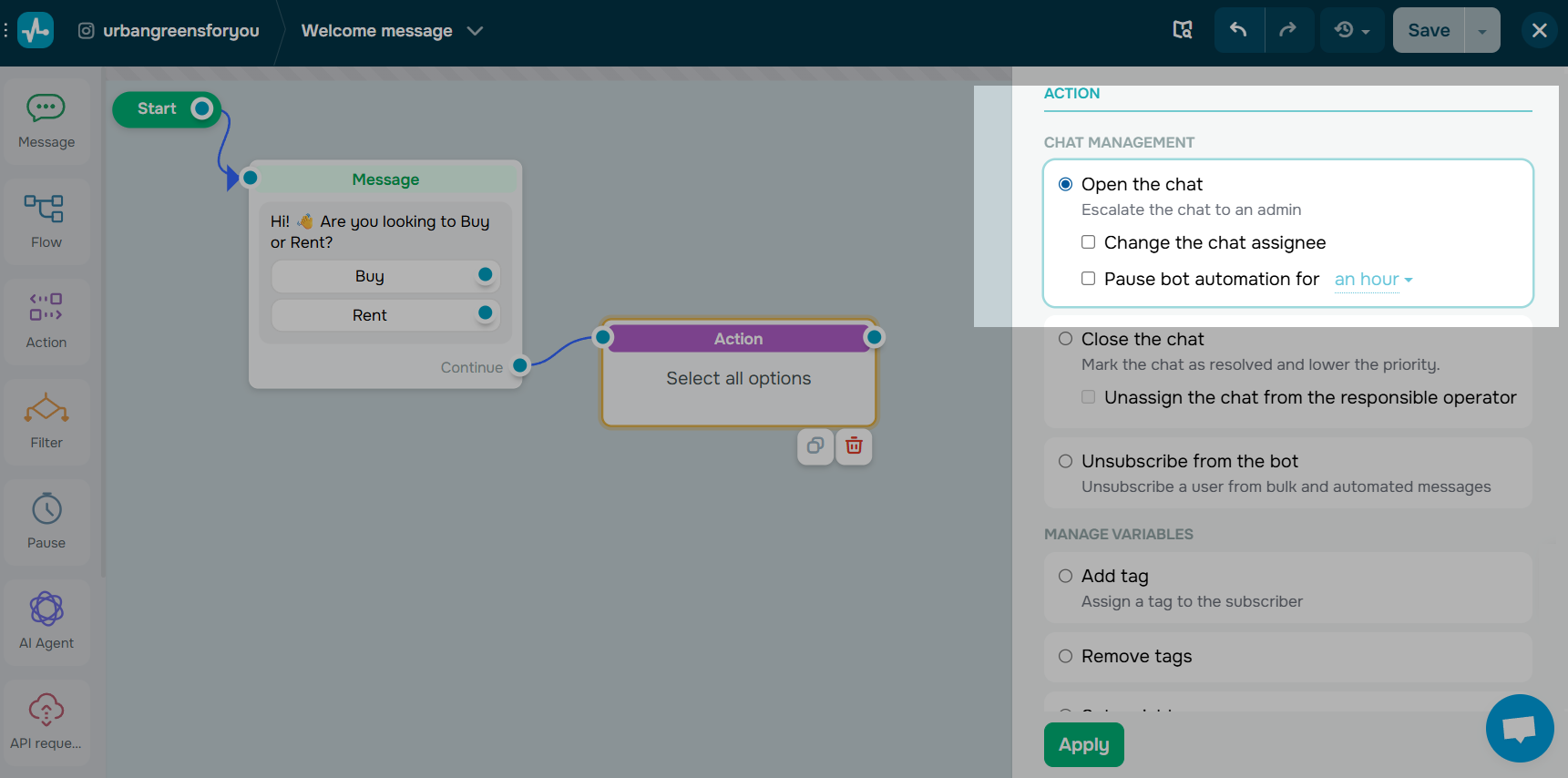Open the live chat support bubble
The width and height of the screenshot is (1568, 778).
[x=1519, y=728]
